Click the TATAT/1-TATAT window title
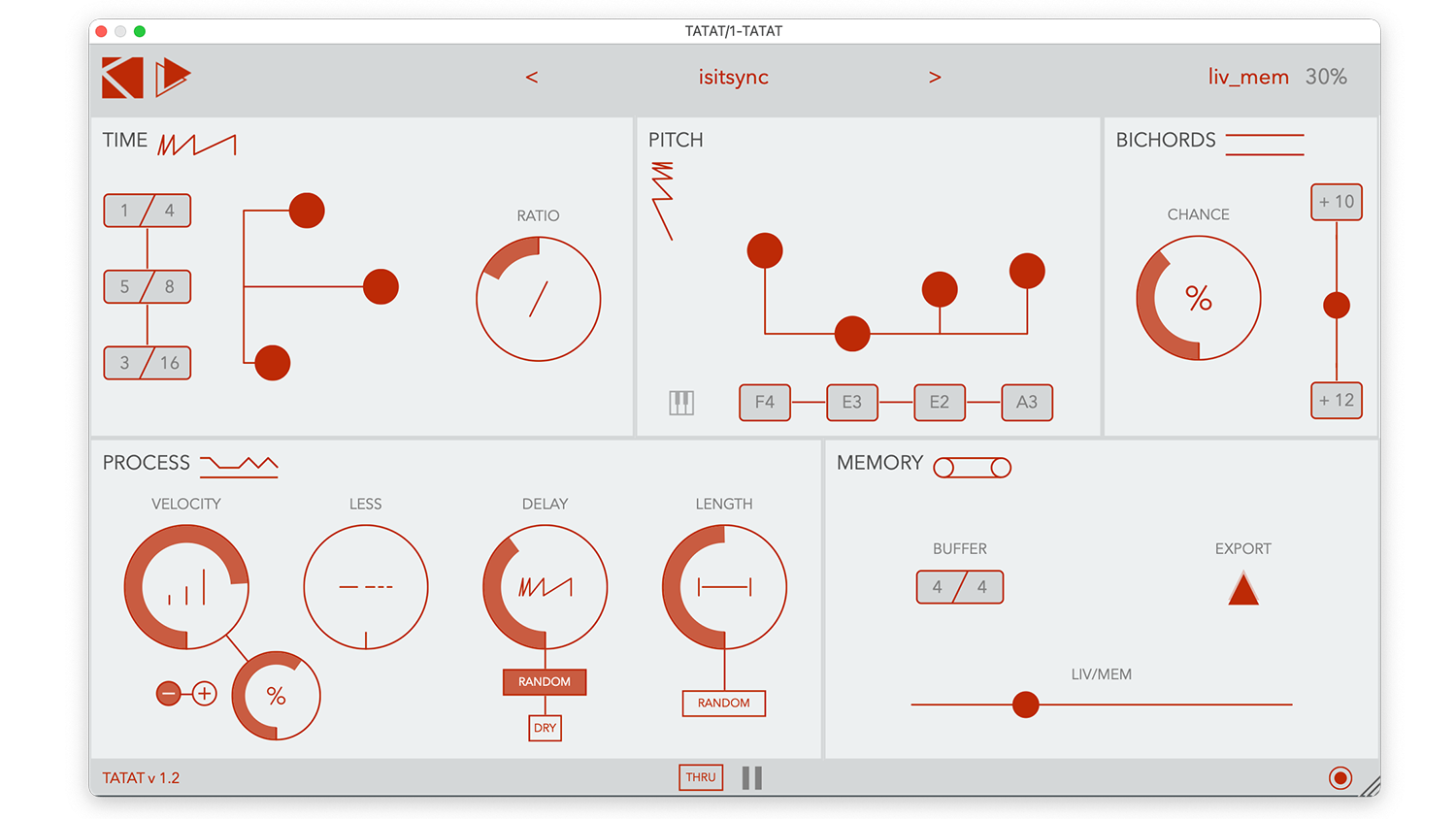Screen dimensions: 1456x819 click(734, 31)
